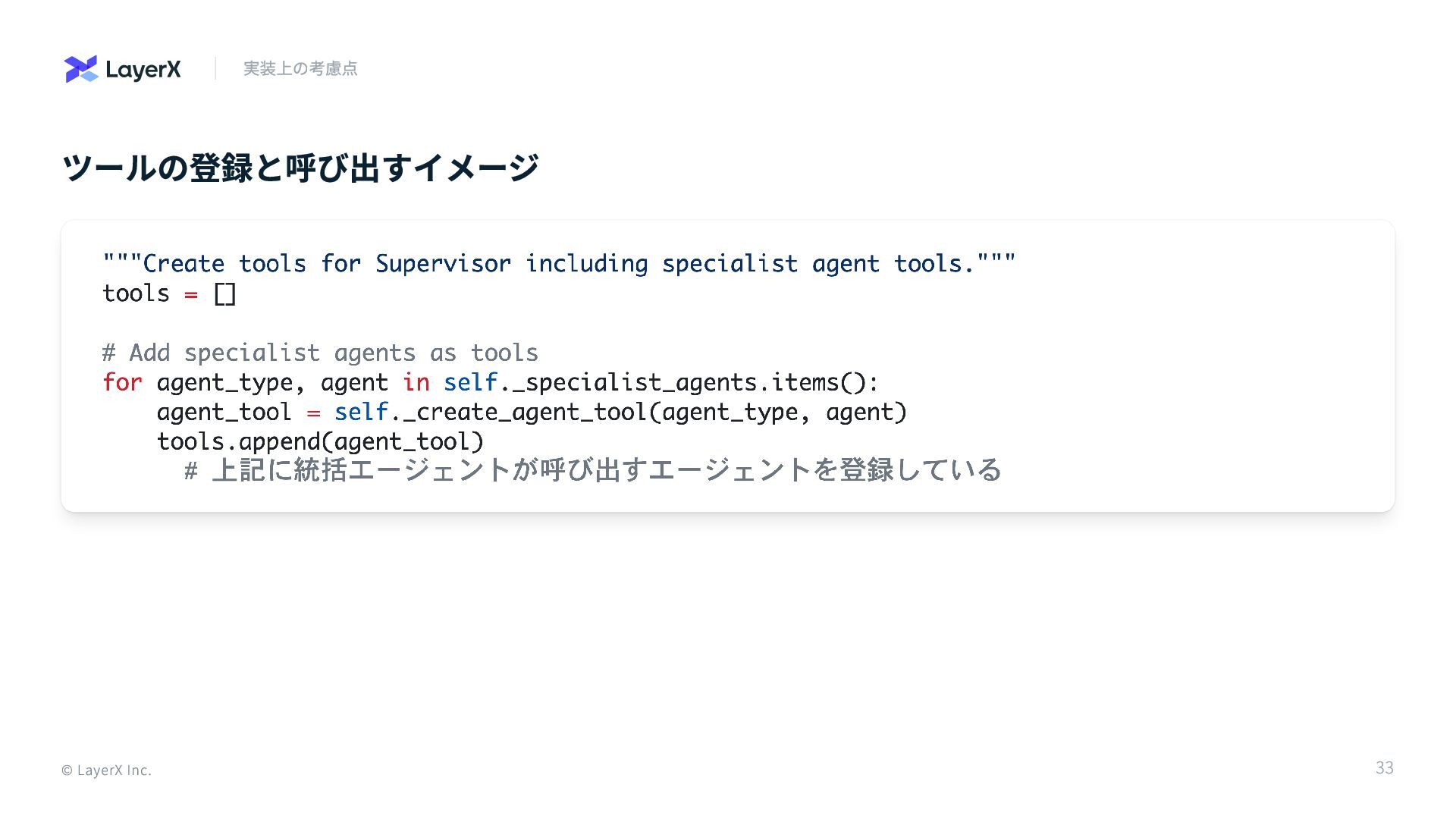Click the © LayerX Inc. footer text

[106, 770]
